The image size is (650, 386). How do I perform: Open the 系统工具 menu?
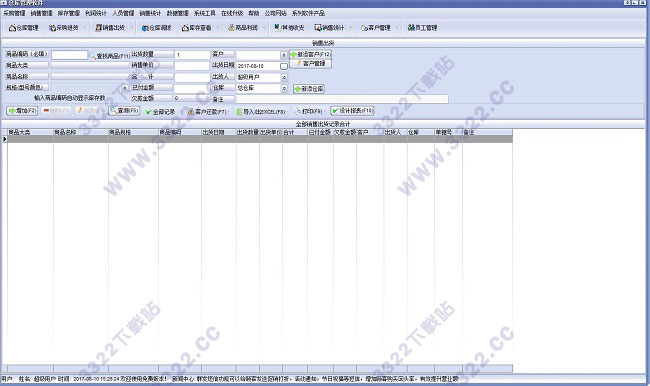[x=205, y=13]
